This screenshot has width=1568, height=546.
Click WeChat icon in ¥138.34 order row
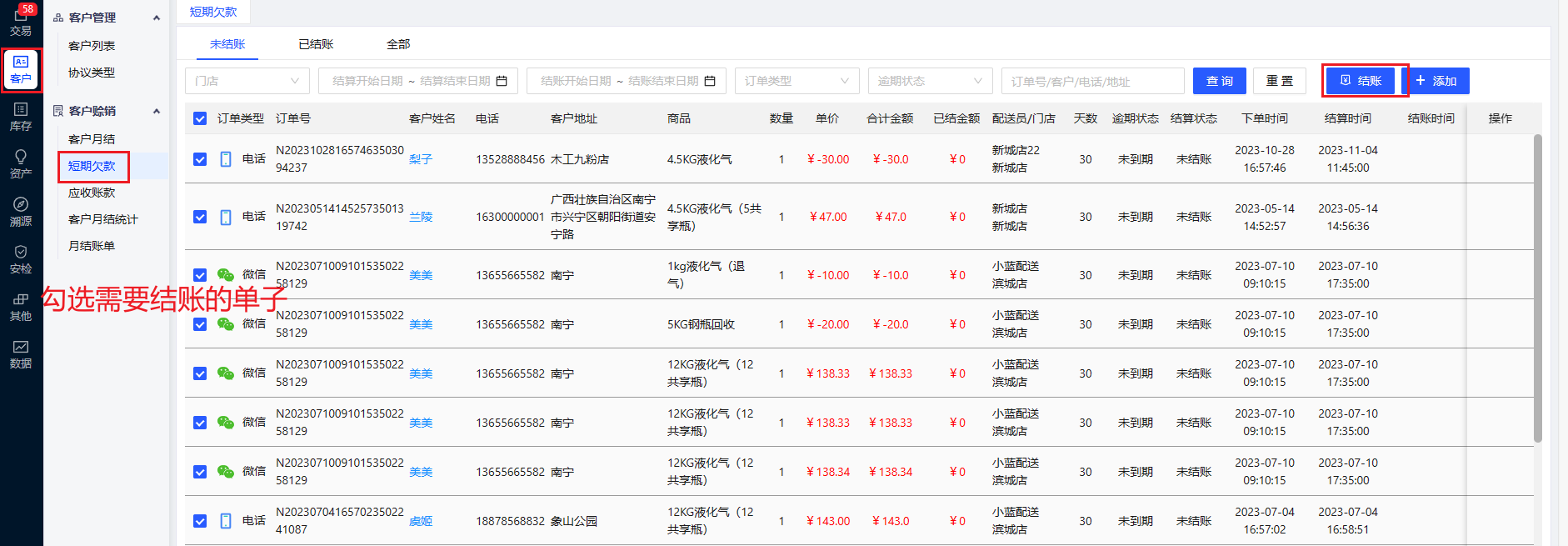226,472
